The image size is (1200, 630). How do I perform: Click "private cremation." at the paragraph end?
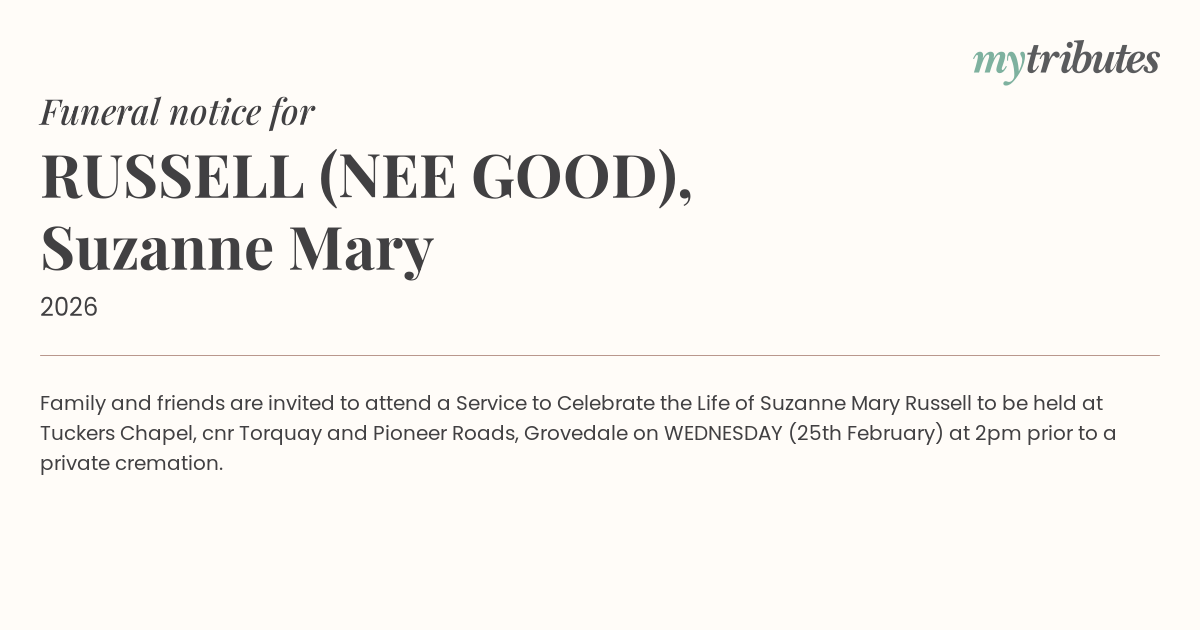coord(131,463)
